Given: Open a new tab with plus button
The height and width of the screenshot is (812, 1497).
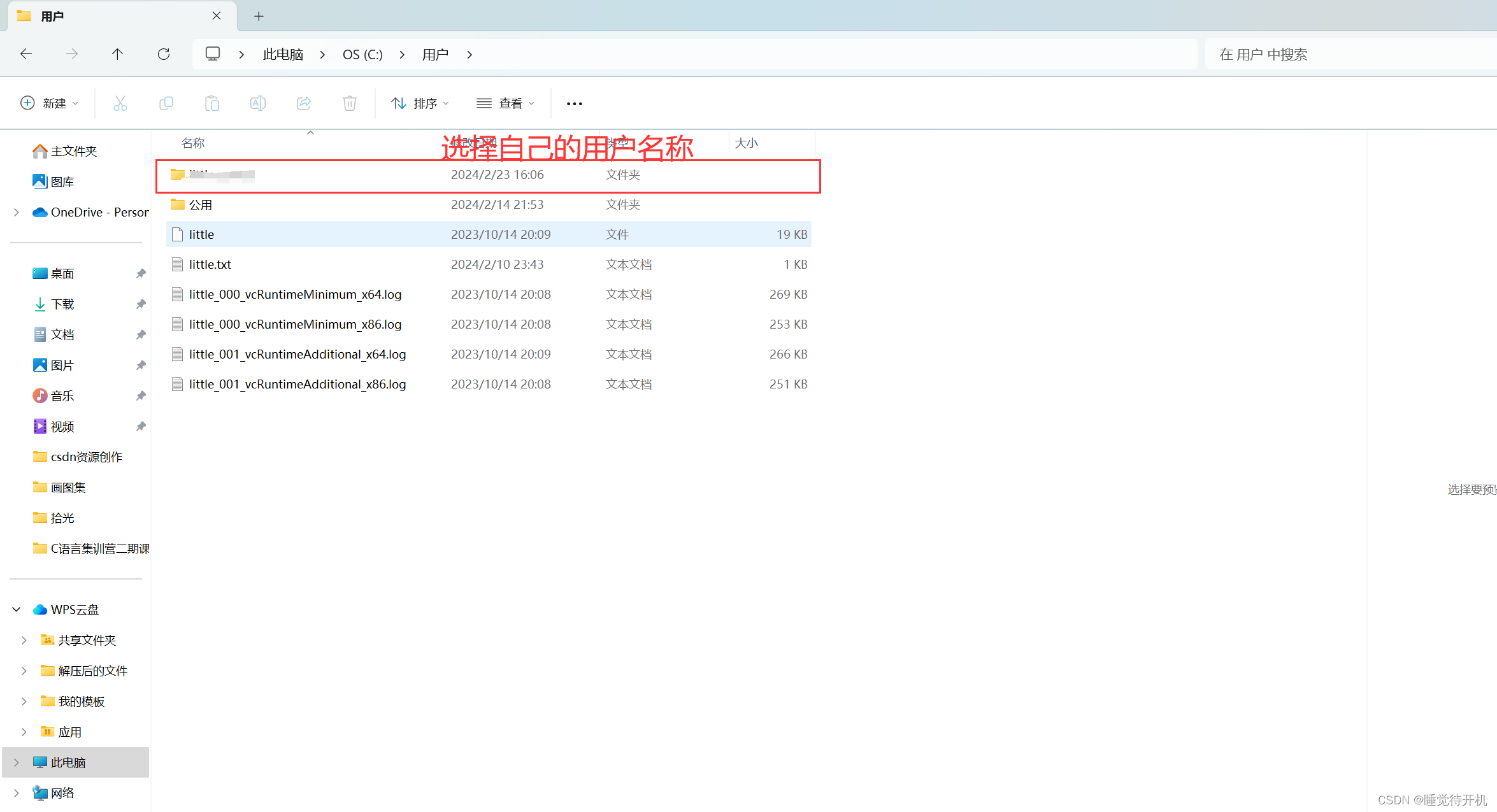Looking at the screenshot, I should coord(259,17).
